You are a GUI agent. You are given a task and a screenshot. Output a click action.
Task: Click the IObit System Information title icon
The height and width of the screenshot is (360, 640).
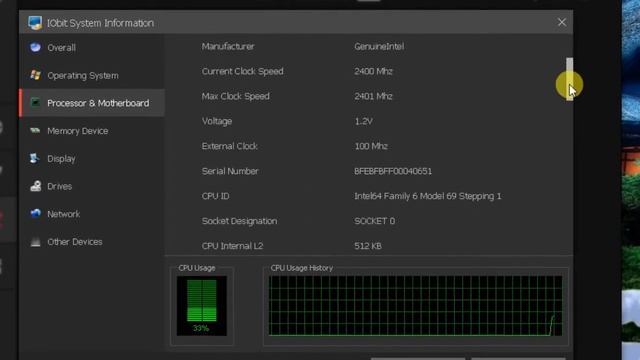click(35, 23)
